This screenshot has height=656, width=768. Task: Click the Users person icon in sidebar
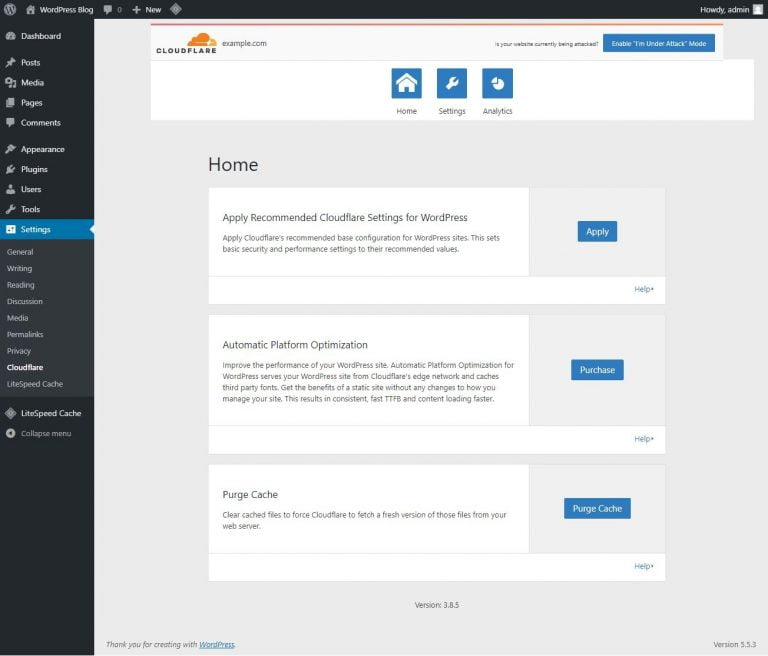[10, 189]
